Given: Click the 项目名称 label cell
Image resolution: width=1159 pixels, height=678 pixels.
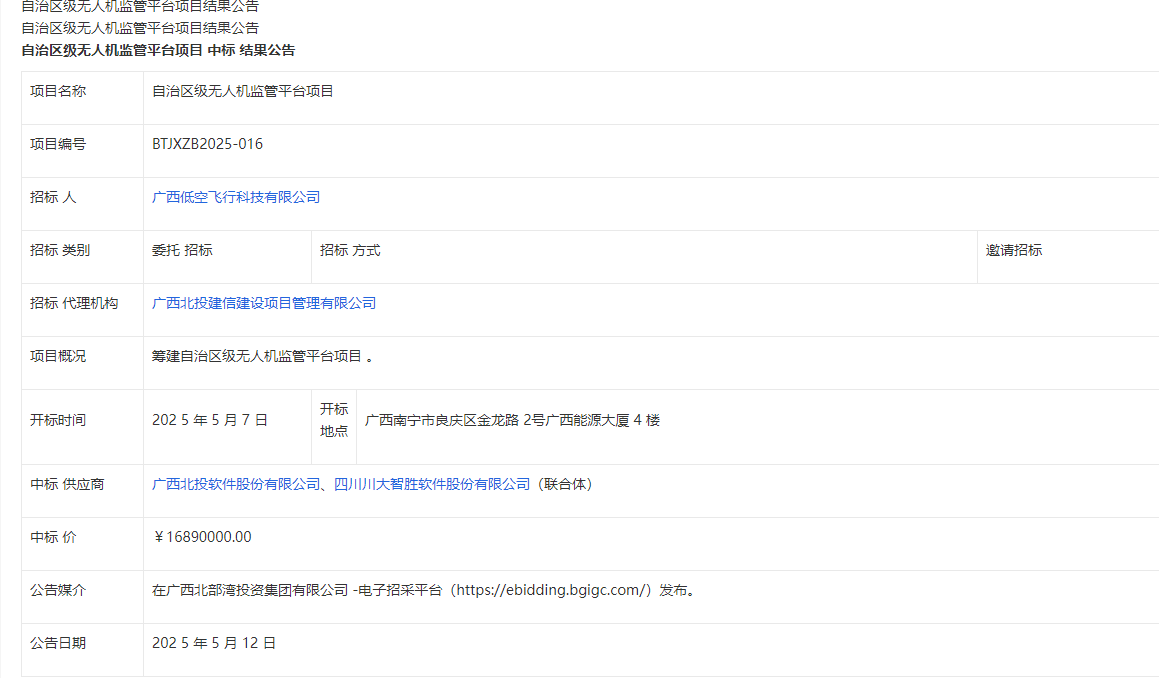Looking at the screenshot, I should point(82,98).
